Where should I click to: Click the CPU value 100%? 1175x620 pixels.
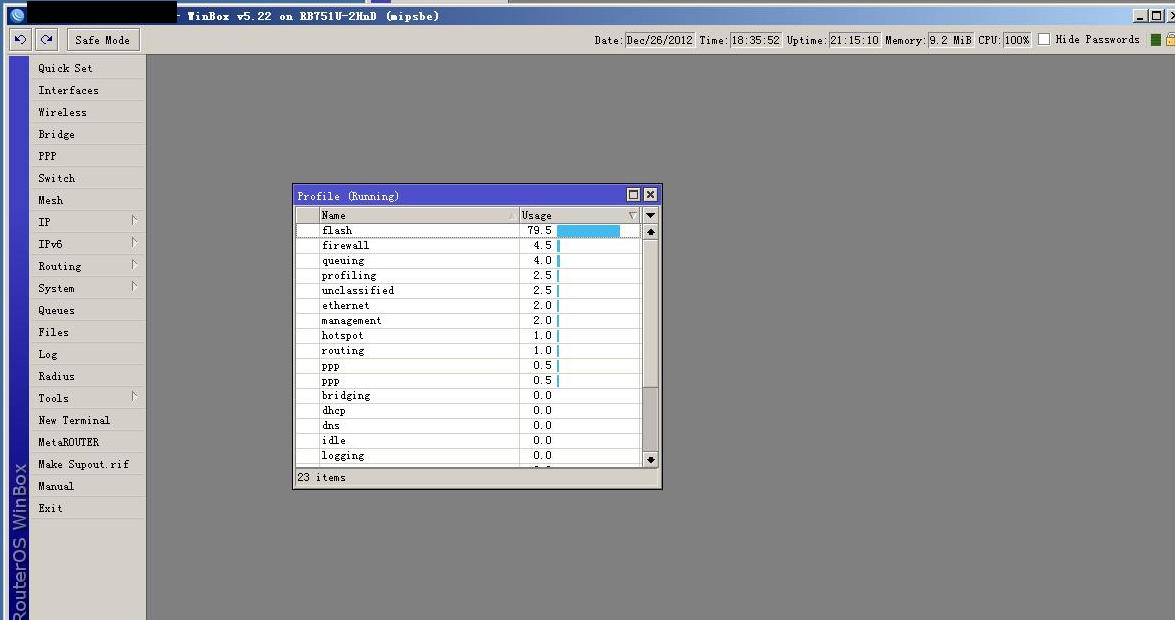click(x=1017, y=40)
